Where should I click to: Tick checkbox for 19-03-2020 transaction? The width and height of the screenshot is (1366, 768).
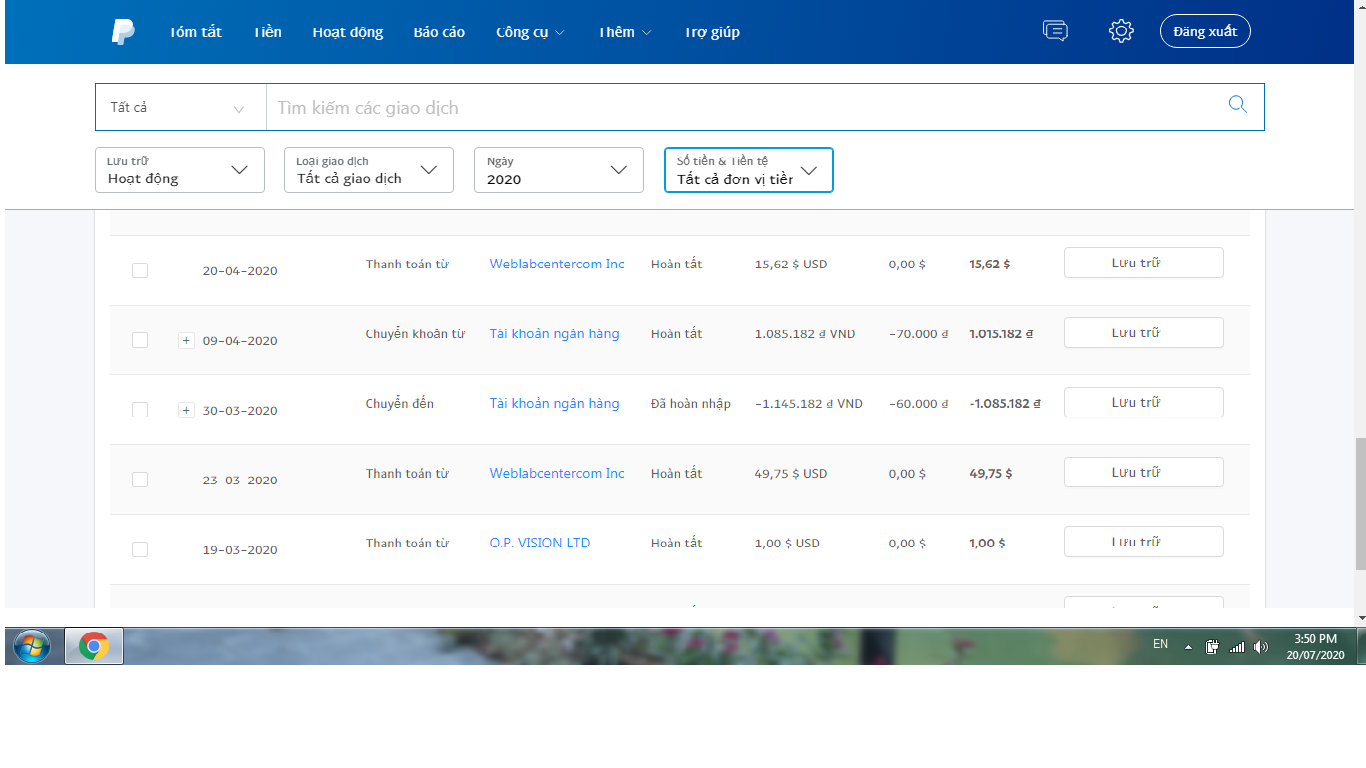point(140,550)
